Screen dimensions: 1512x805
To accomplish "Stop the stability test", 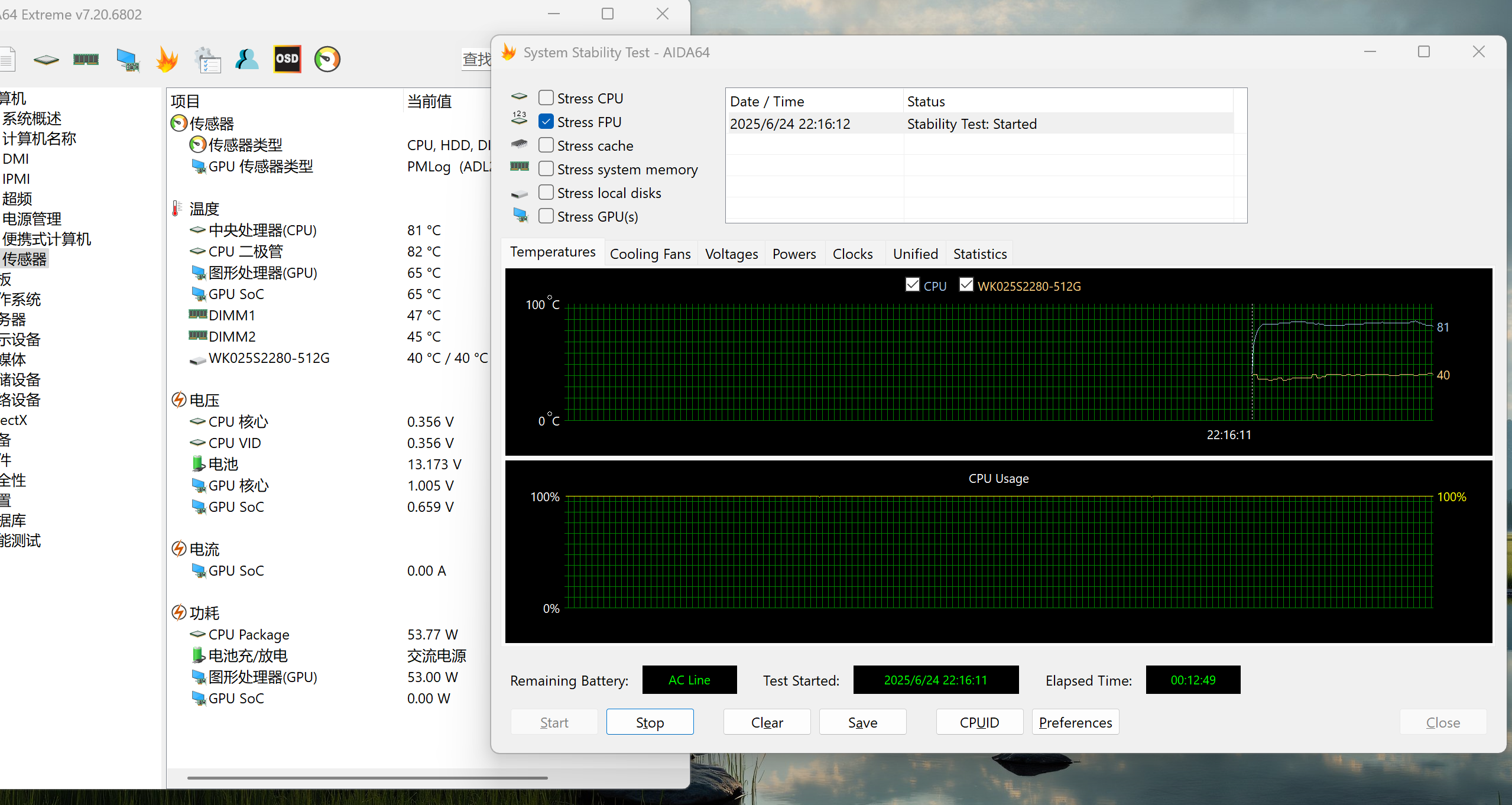I will tap(650, 722).
